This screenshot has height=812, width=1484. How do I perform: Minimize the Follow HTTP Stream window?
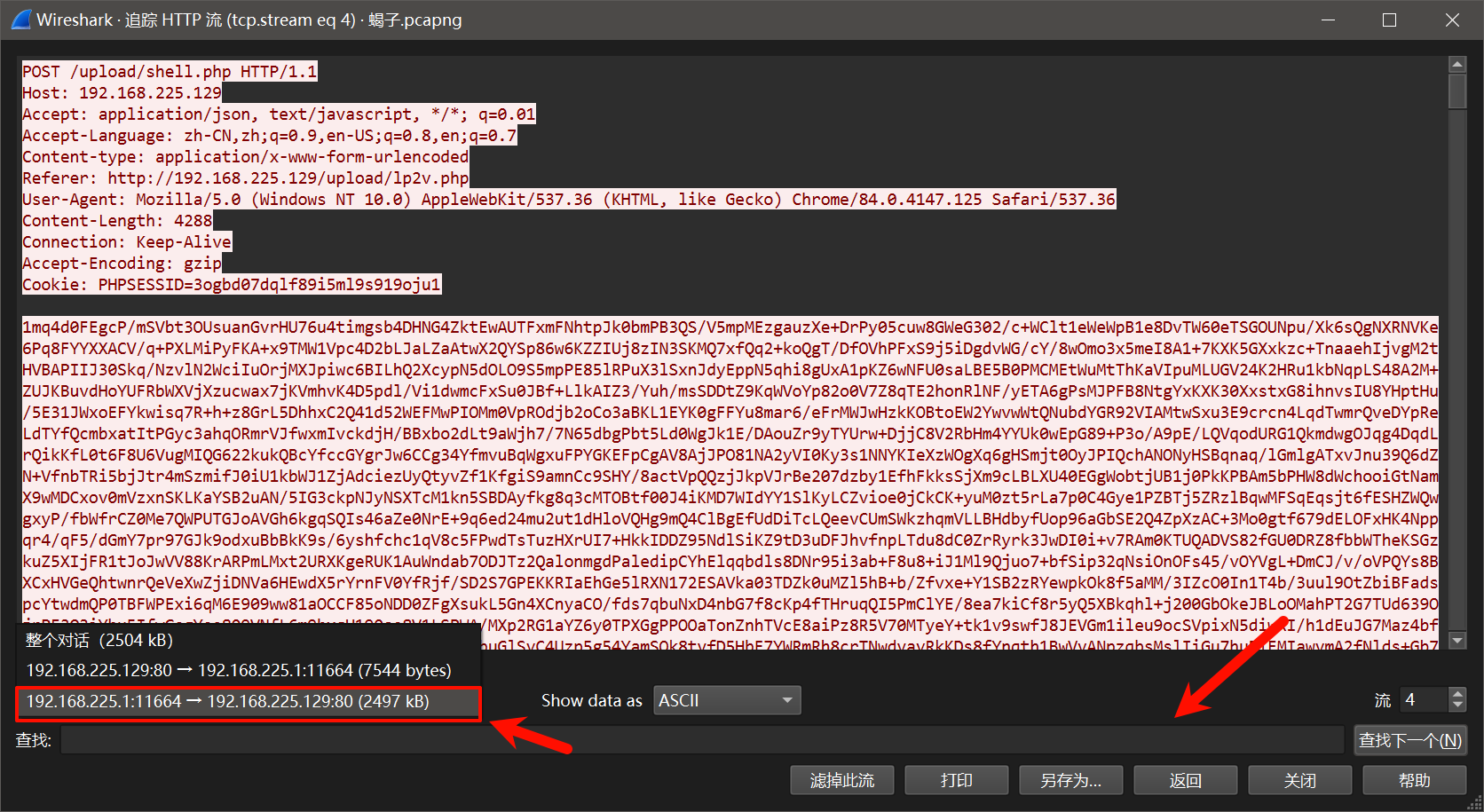click(1328, 20)
